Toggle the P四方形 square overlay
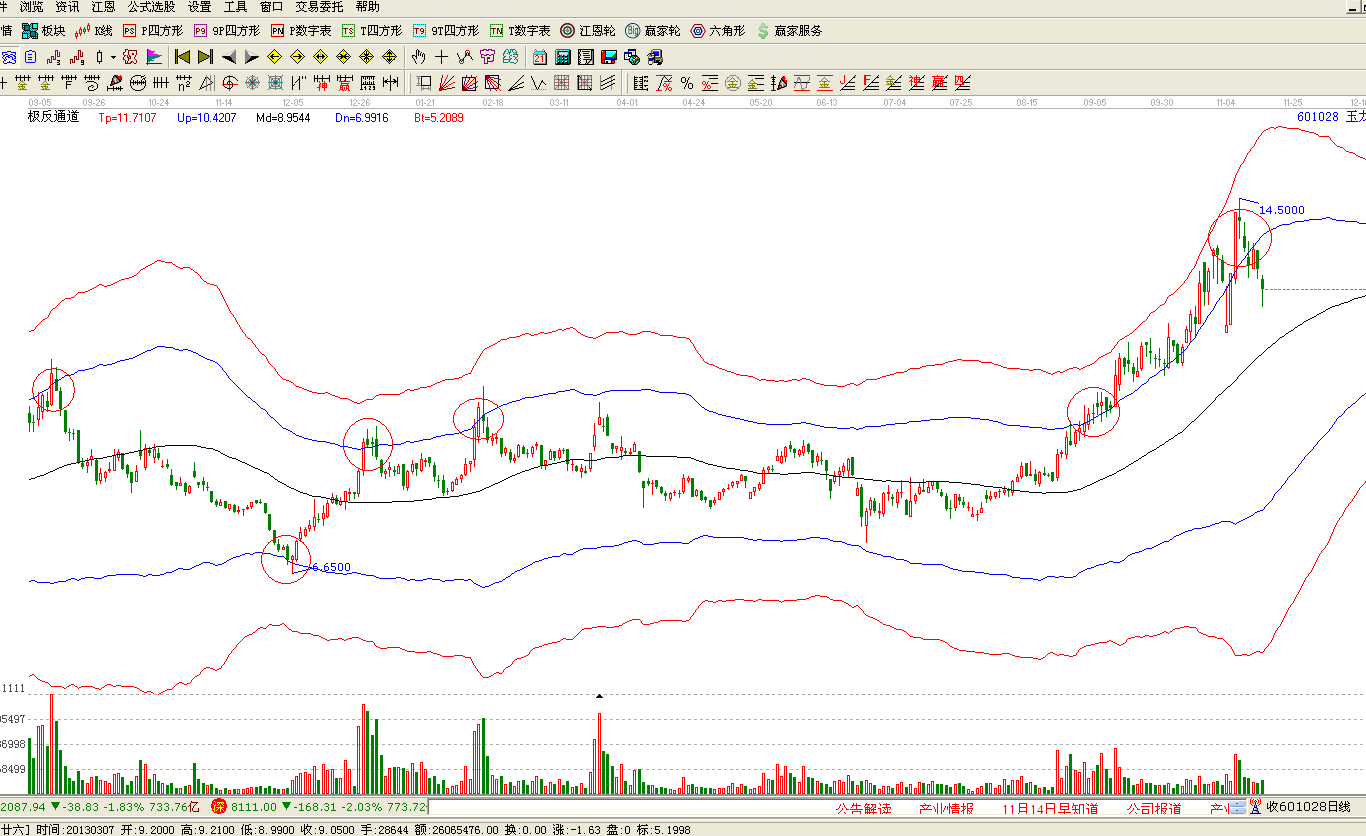 [153, 31]
